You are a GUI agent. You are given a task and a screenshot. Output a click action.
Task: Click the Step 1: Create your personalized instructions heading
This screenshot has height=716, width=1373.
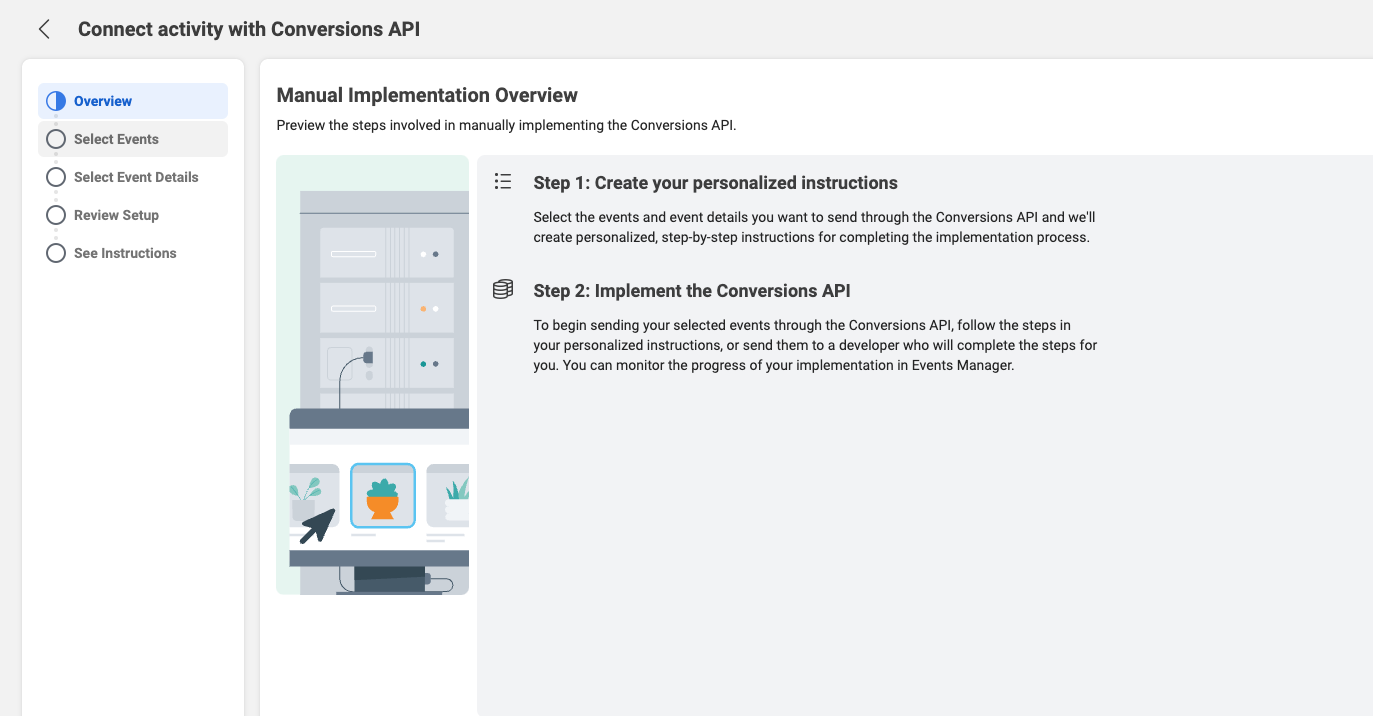(716, 183)
